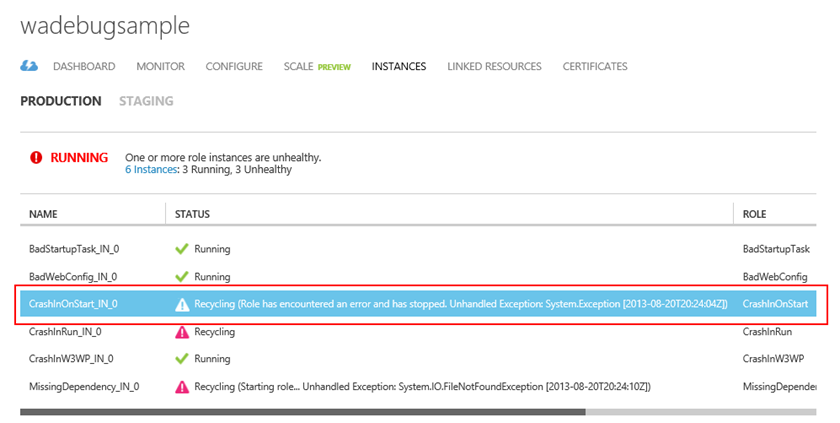Click the horizontal scrollbar below the table
840x423 pixels.
(302, 410)
